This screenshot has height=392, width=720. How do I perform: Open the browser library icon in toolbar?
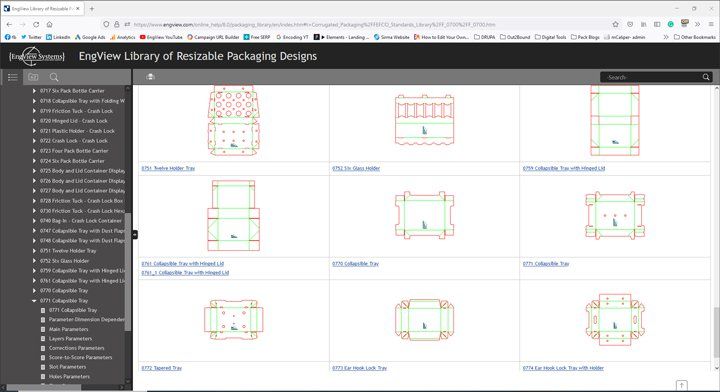coord(643,24)
